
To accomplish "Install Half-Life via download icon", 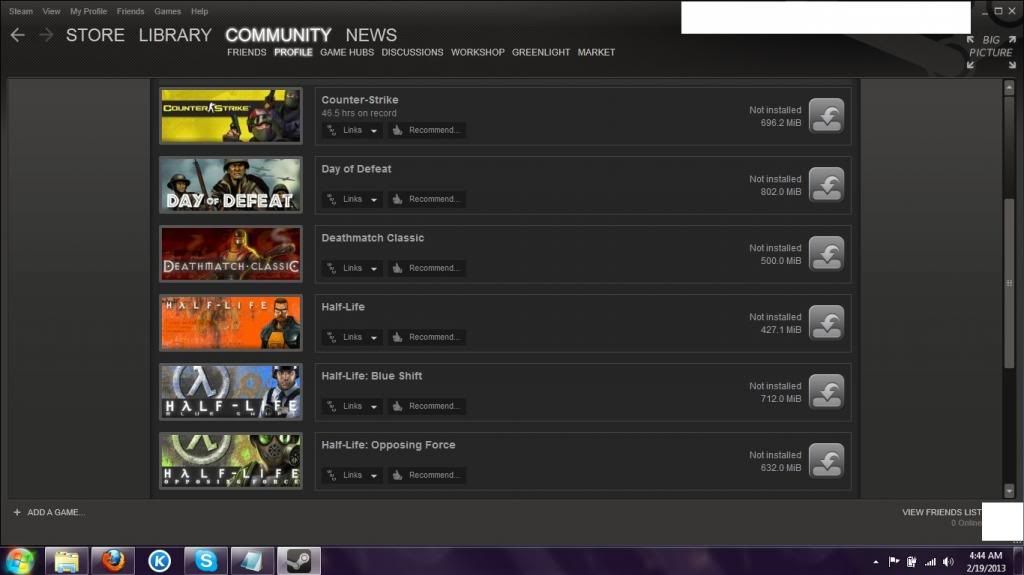I will (826, 323).
